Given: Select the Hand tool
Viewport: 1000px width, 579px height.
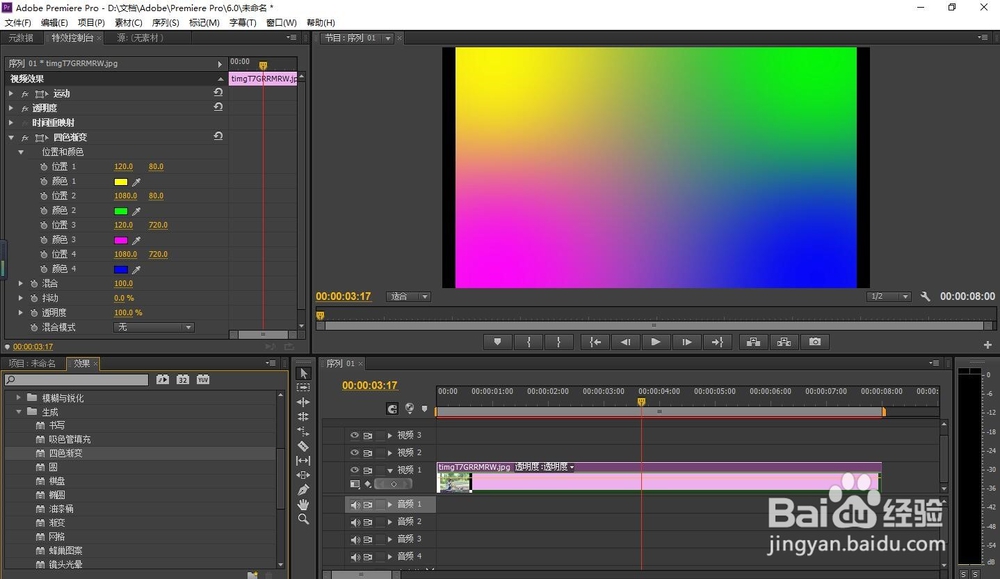Looking at the screenshot, I should click(x=304, y=504).
